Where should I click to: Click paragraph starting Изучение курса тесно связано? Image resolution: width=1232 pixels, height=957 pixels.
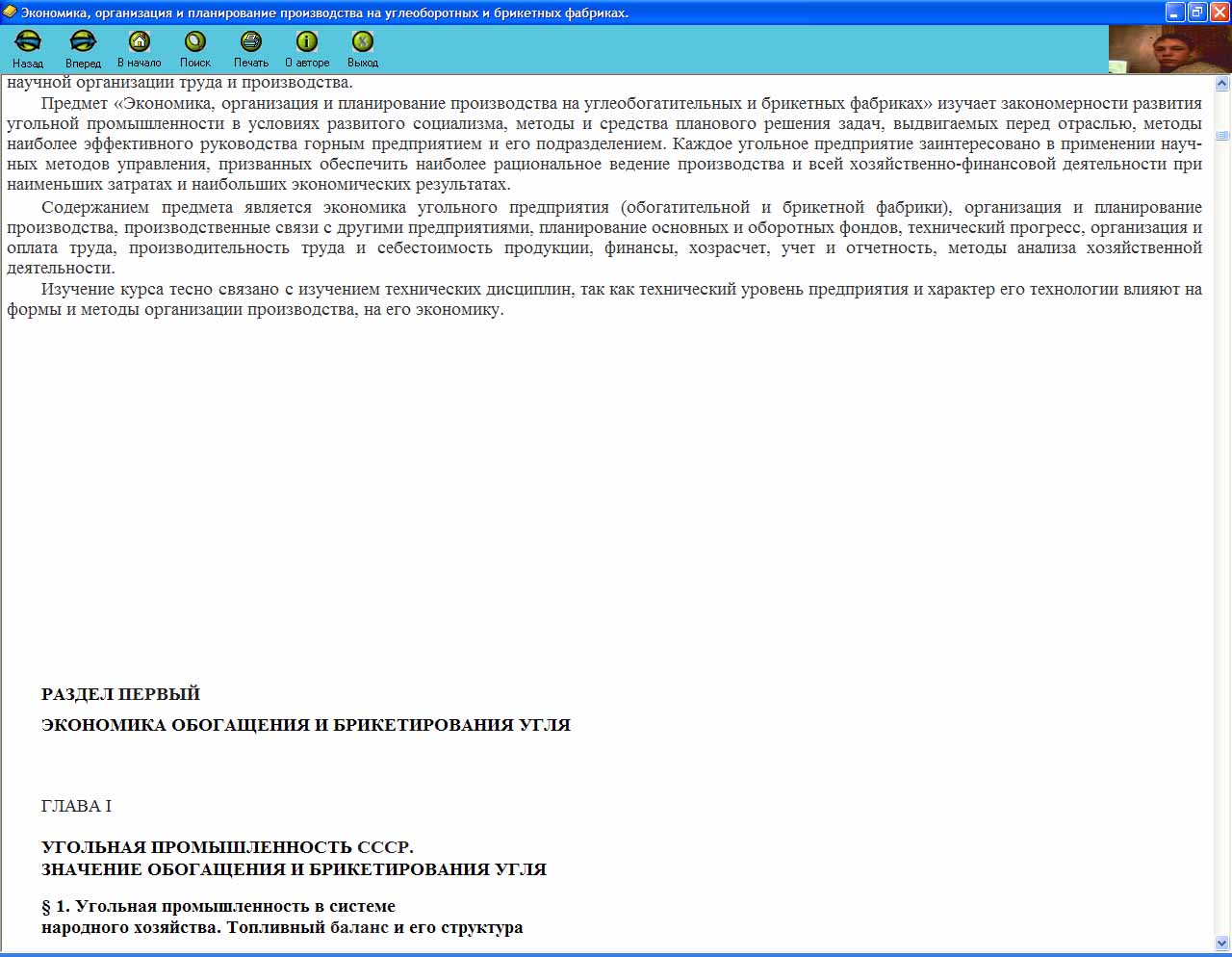604,299
